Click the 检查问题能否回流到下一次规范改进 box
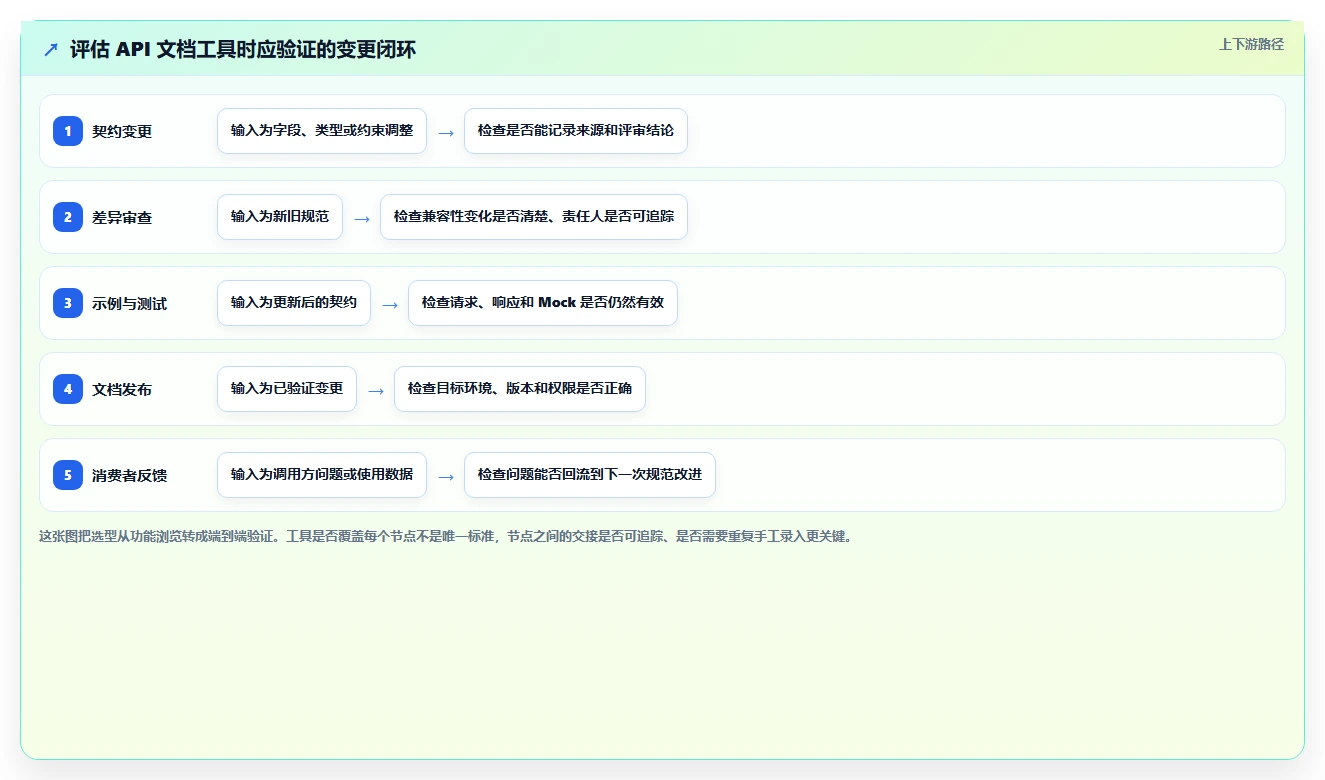Image resolution: width=1325 pixels, height=780 pixels. point(590,475)
